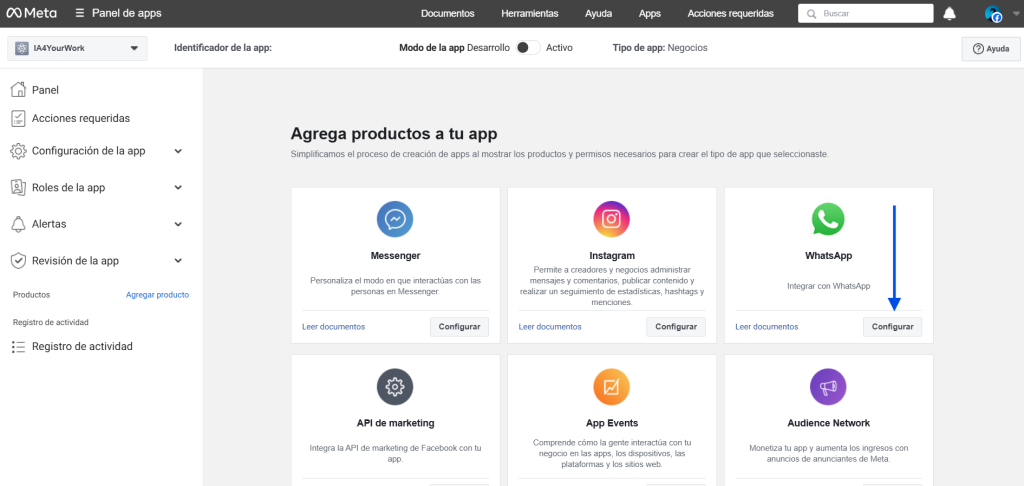Screen dimensions: 1024x486
Task: Open Ayuda in top navigation
Action: pyautogui.click(x=599, y=13)
